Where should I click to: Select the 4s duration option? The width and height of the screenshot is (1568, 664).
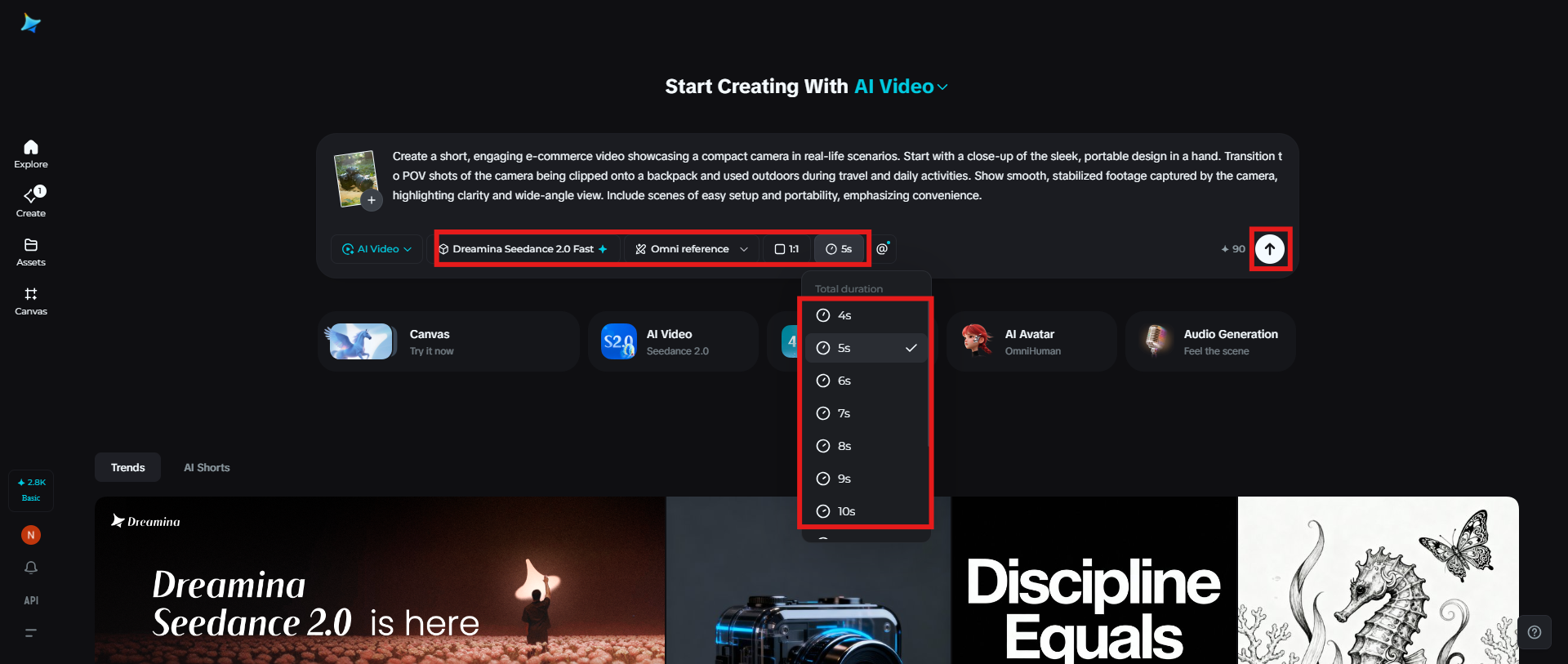pos(866,315)
